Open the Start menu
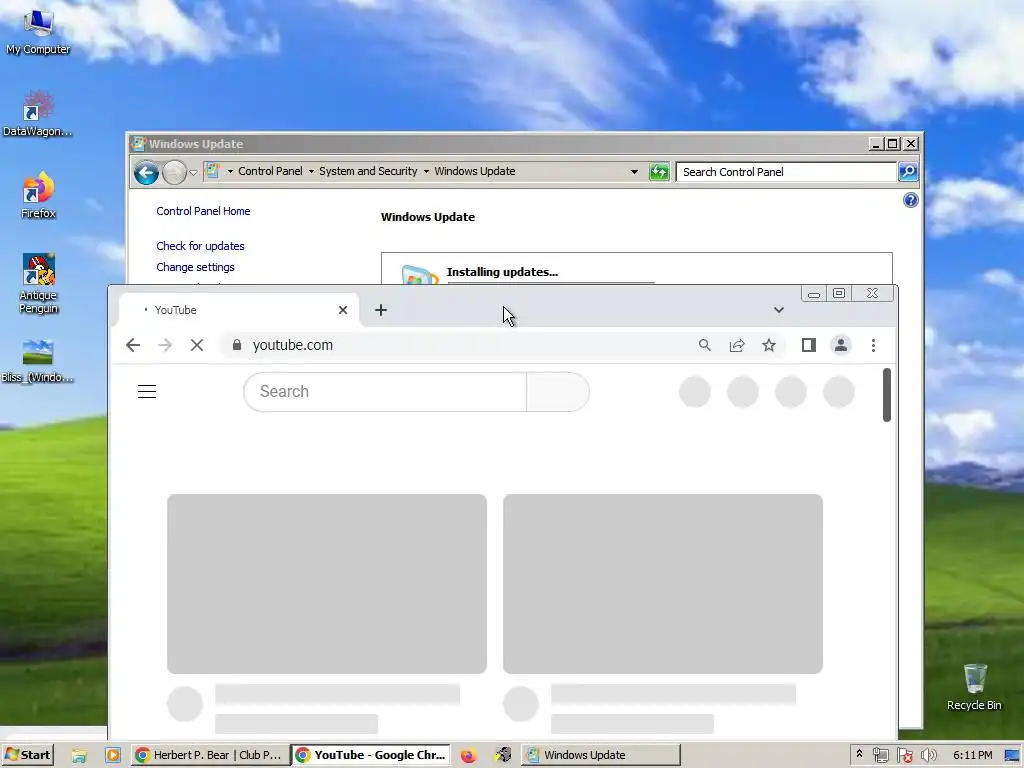Viewport: 1024px width, 768px height. click(27, 755)
